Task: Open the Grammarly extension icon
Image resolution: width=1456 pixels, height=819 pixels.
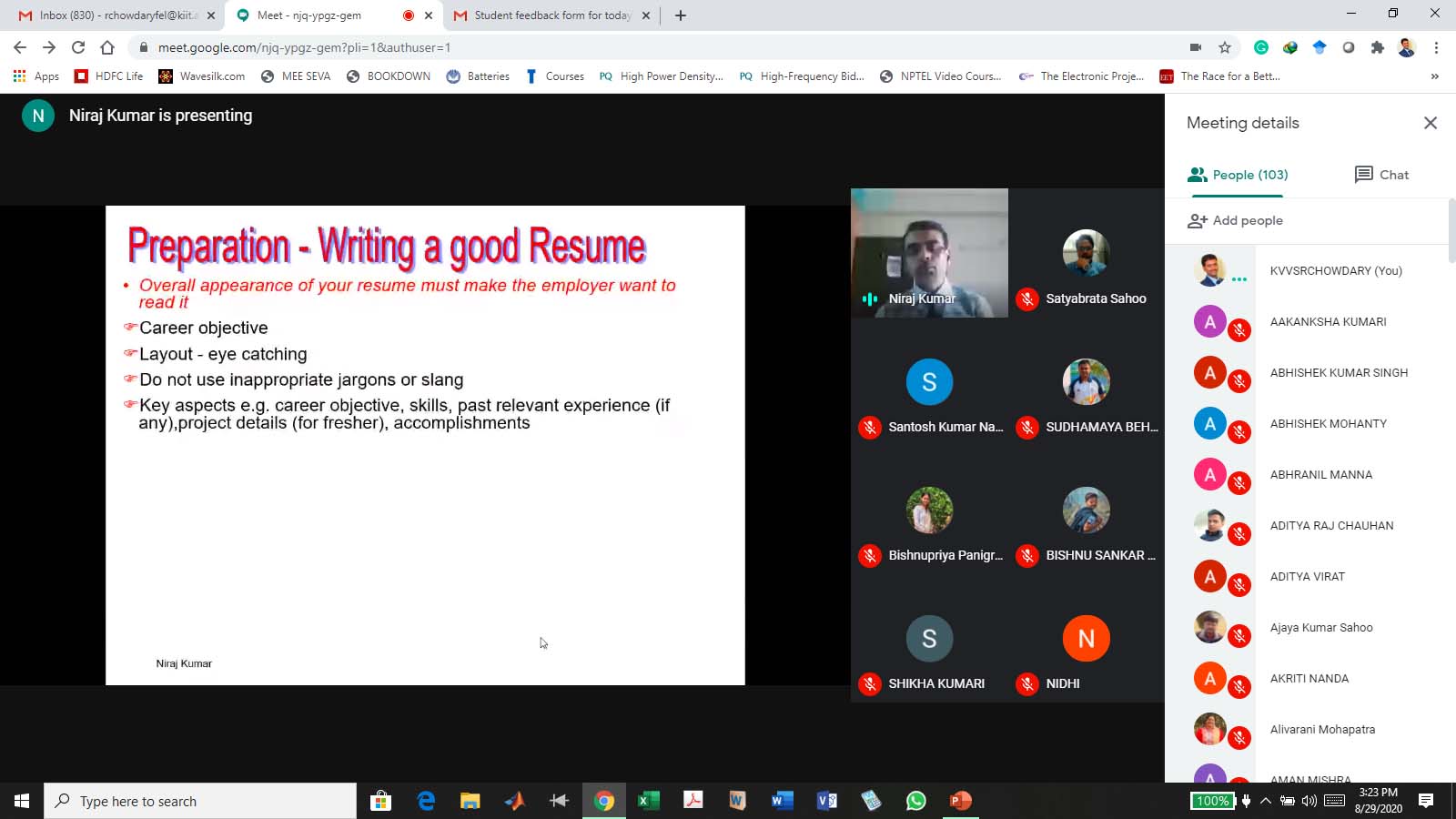Action: [1261, 47]
